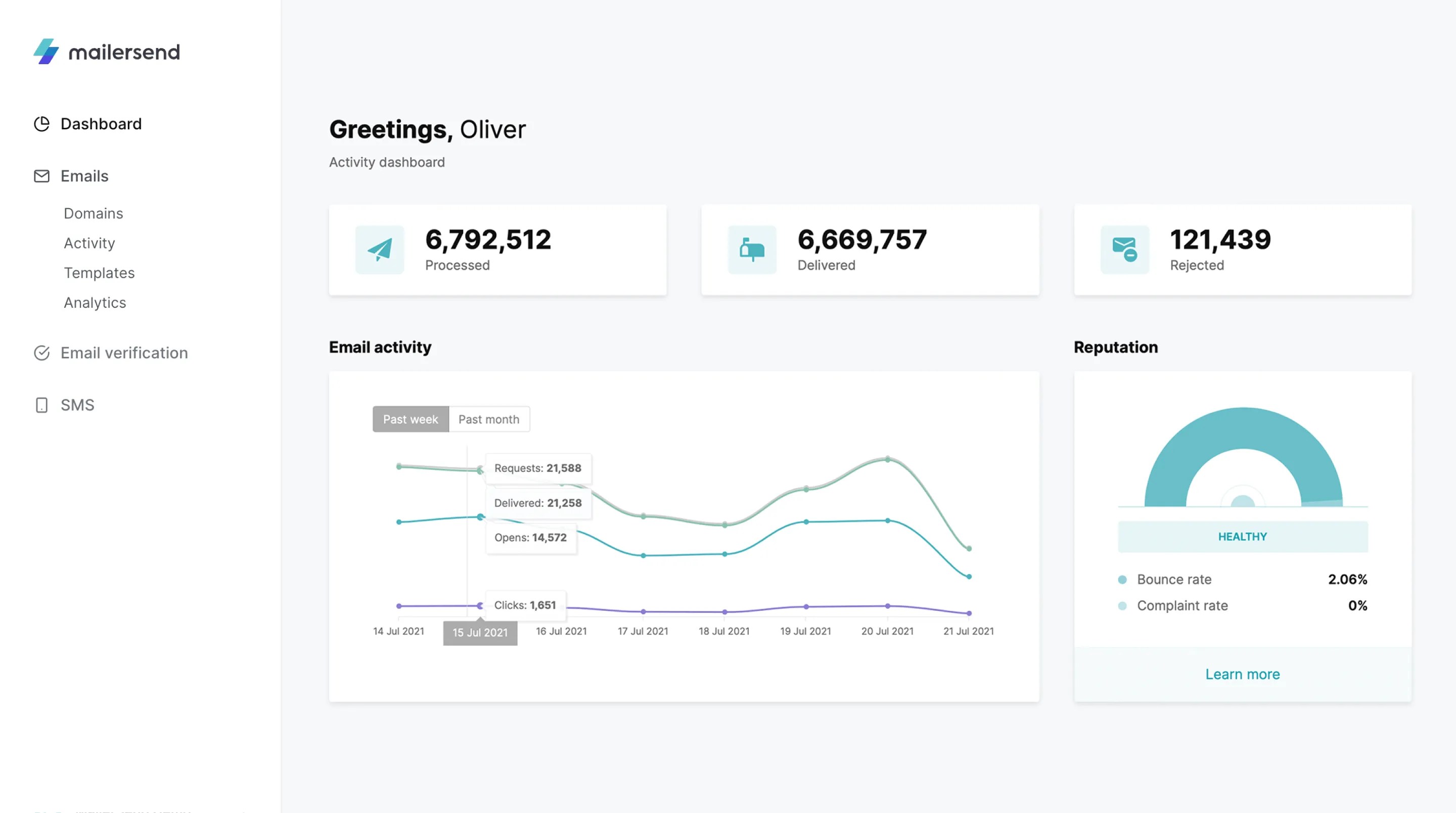This screenshot has height=813, width=1456.
Task: Click the mailbox icon on Delivered card
Action: (x=751, y=249)
